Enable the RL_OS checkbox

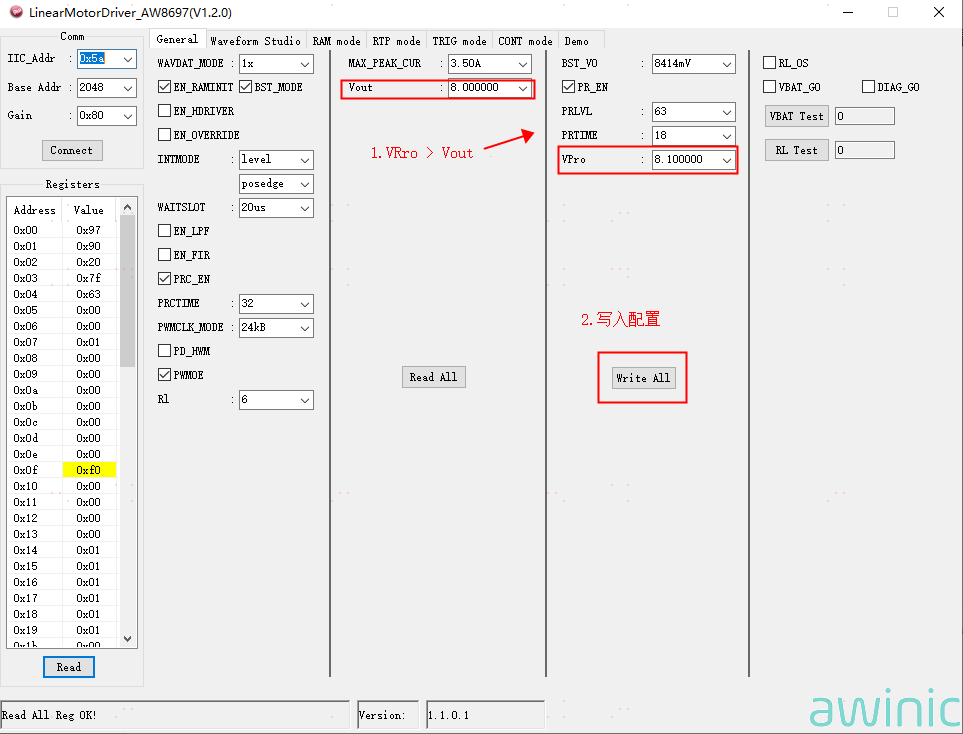click(769, 63)
